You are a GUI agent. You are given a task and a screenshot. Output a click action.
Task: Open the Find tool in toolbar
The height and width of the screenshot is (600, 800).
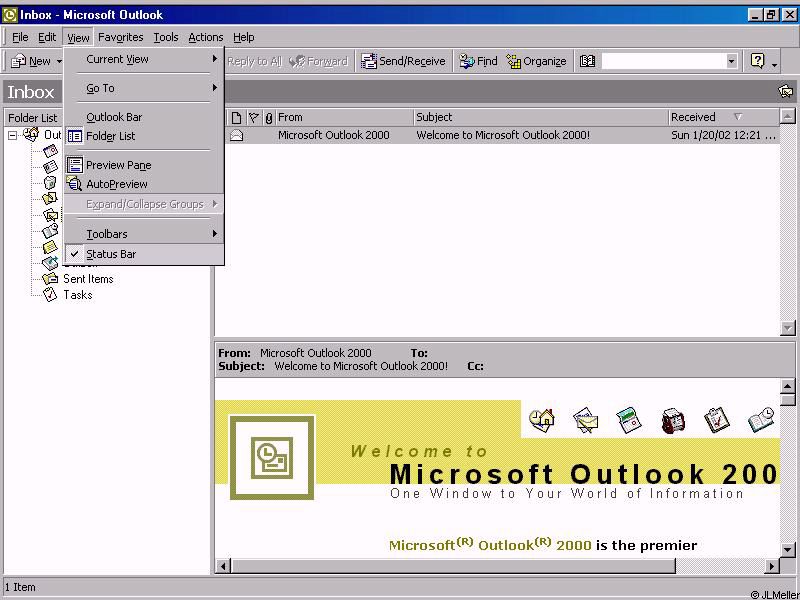click(x=478, y=61)
